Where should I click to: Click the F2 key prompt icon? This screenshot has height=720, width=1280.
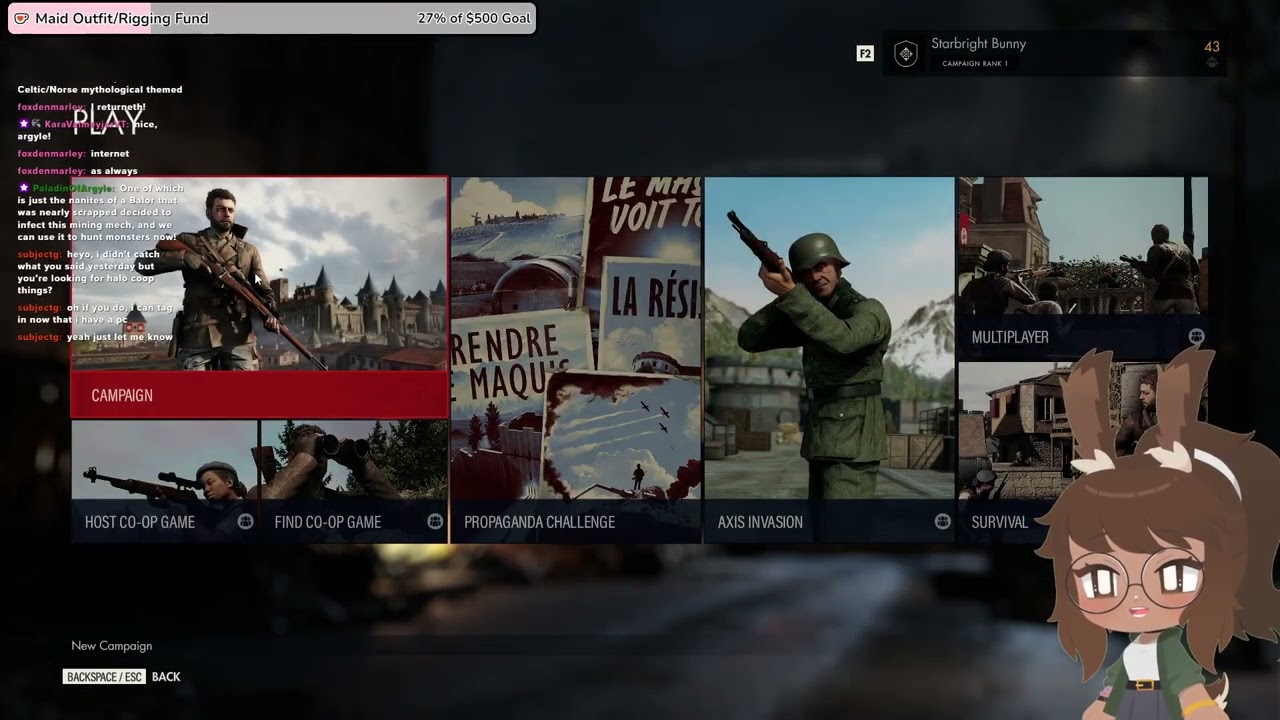click(x=865, y=54)
